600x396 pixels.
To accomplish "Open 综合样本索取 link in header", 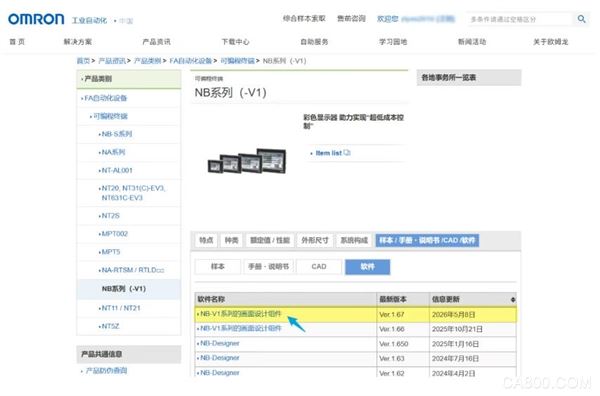I will pyautogui.click(x=304, y=18).
